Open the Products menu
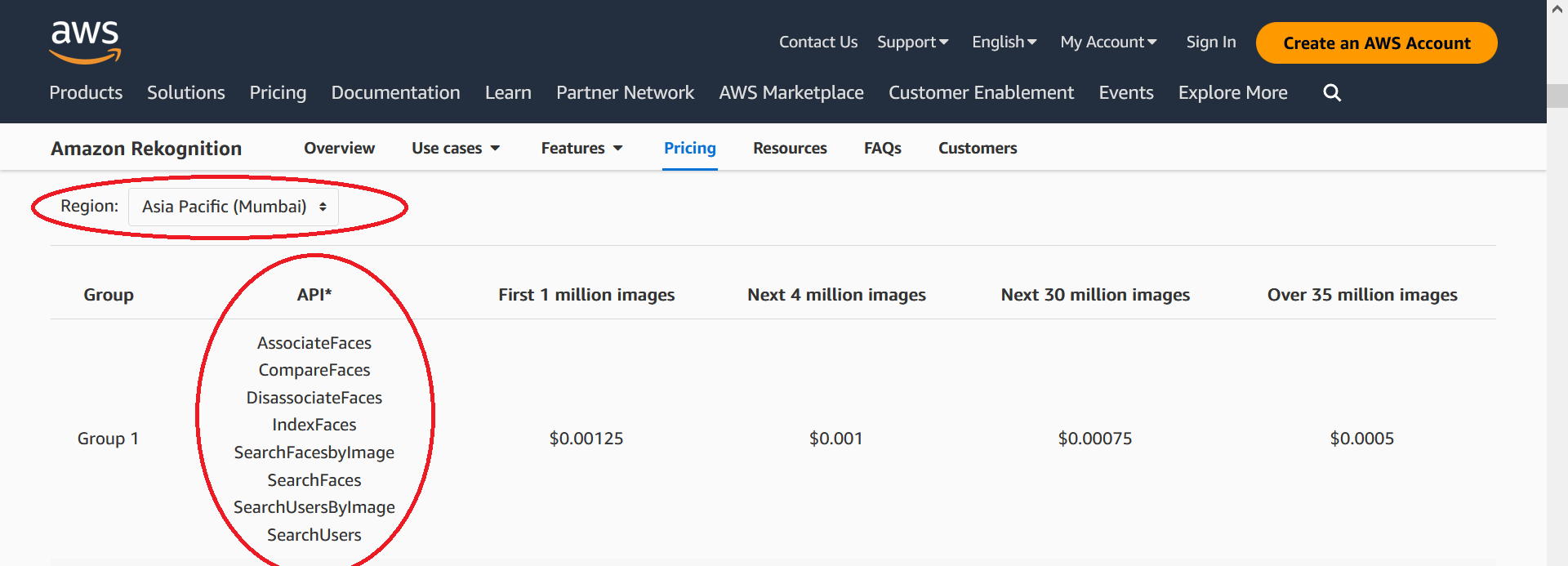Screen dimensions: 1568x566 [86, 93]
